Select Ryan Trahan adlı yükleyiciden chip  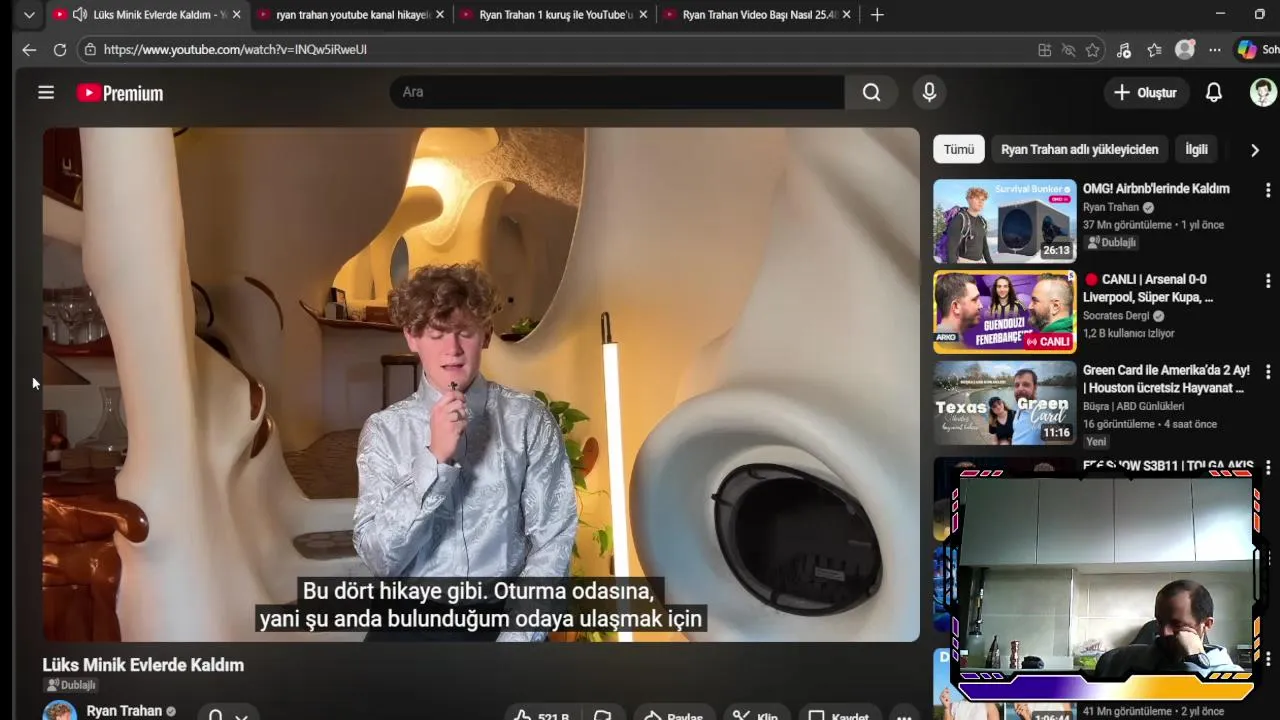[1080, 149]
